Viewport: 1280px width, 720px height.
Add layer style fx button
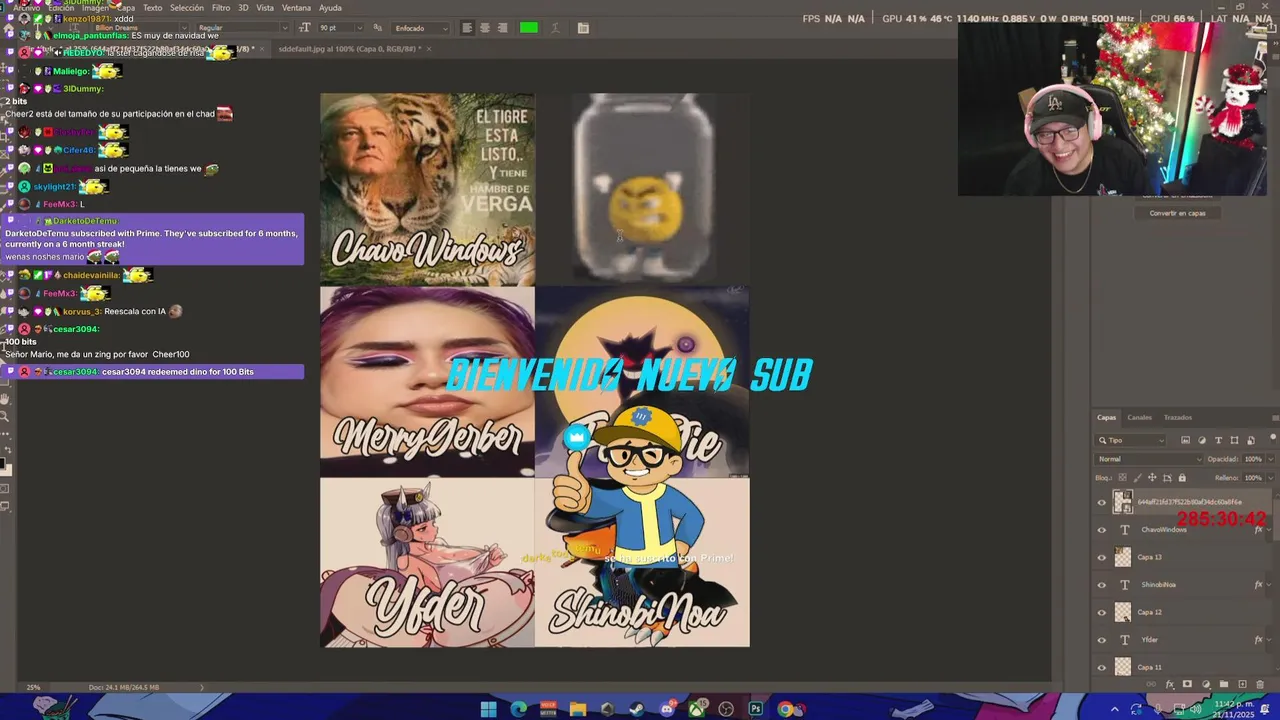pyautogui.click(x=1169, y=685)
